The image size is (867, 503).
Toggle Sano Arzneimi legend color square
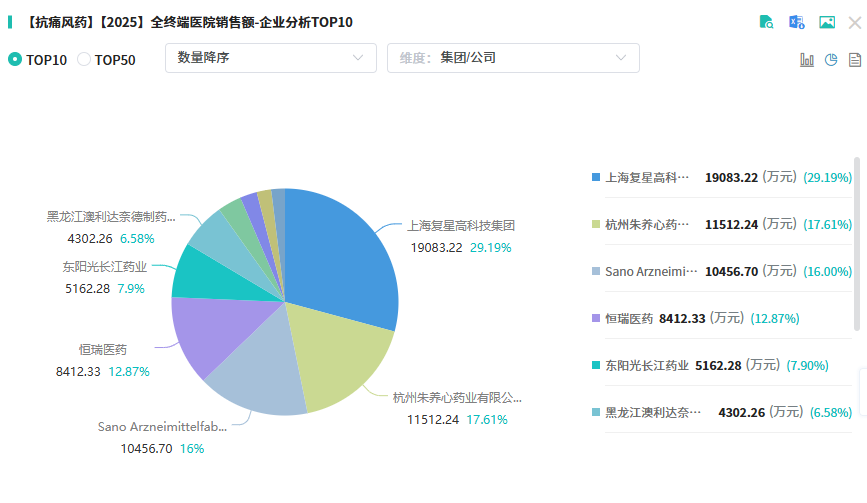click(596, 271)
